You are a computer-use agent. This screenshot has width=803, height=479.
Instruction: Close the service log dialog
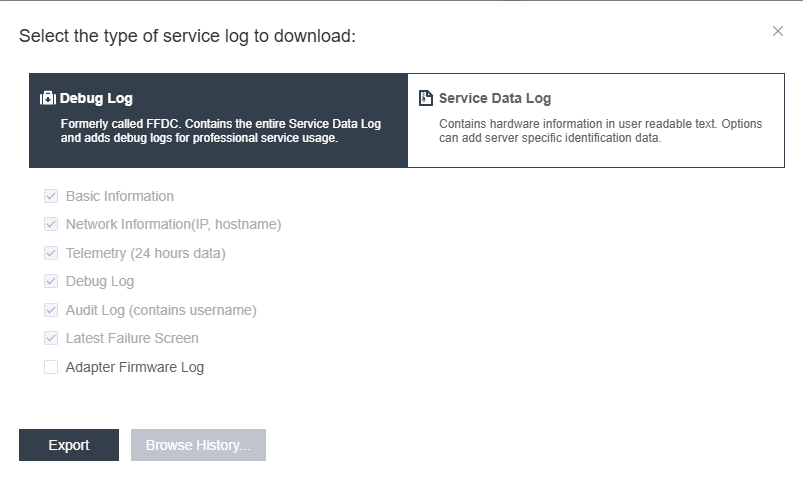(778, 31)
